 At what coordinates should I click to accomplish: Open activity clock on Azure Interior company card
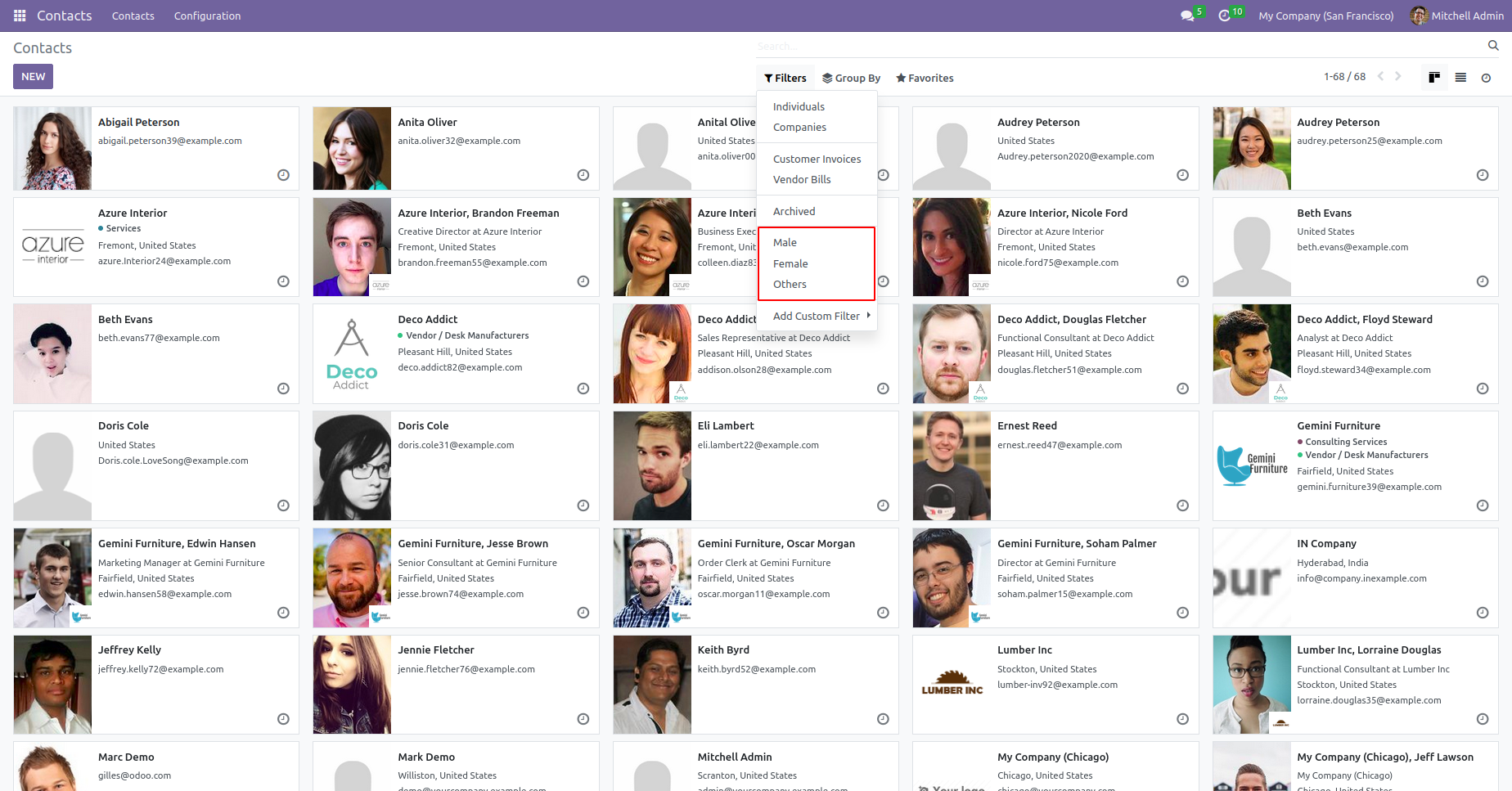pyautogui.click(x=283, y=281)
